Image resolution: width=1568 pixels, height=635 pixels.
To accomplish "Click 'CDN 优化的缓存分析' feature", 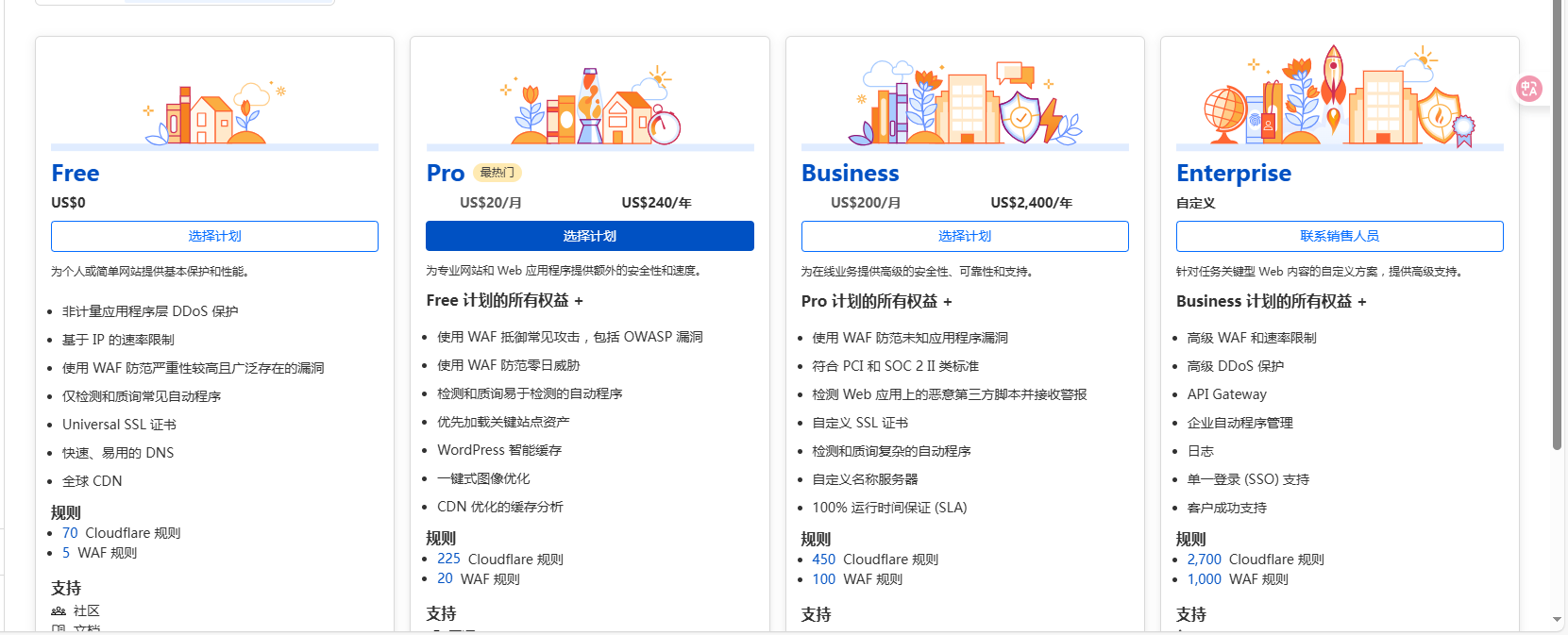I will click(x=500, y=507).
